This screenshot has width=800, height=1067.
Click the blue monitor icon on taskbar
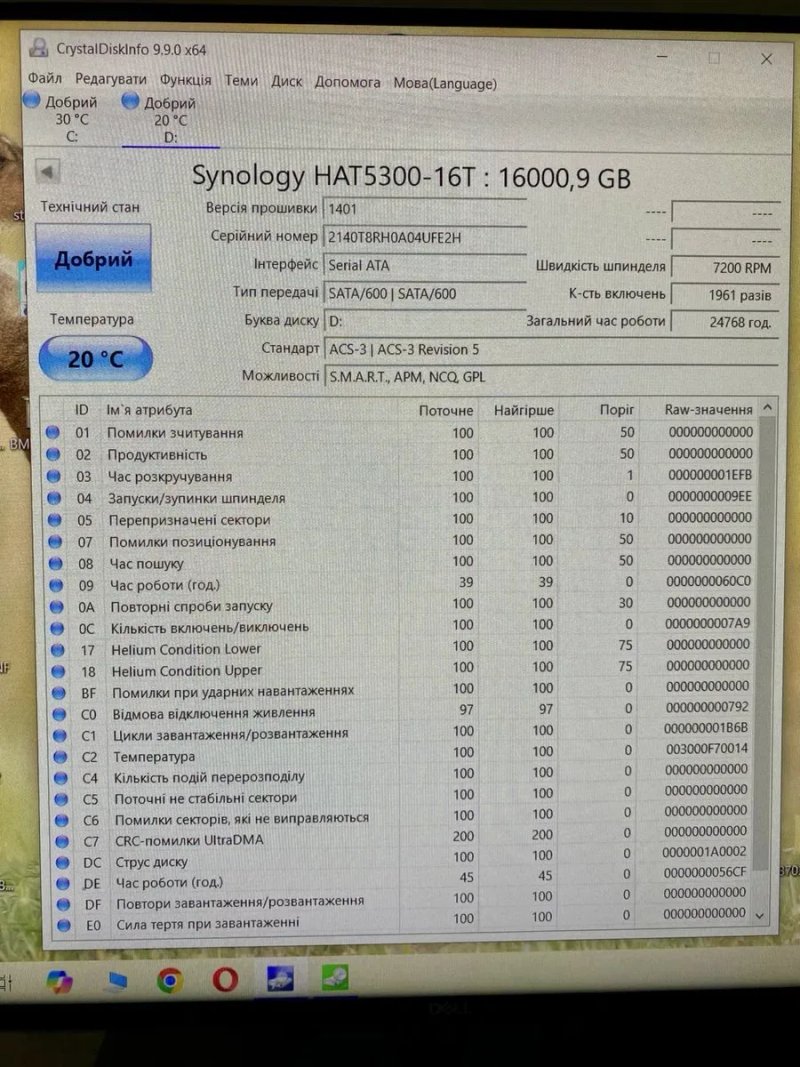coord(117,981)
